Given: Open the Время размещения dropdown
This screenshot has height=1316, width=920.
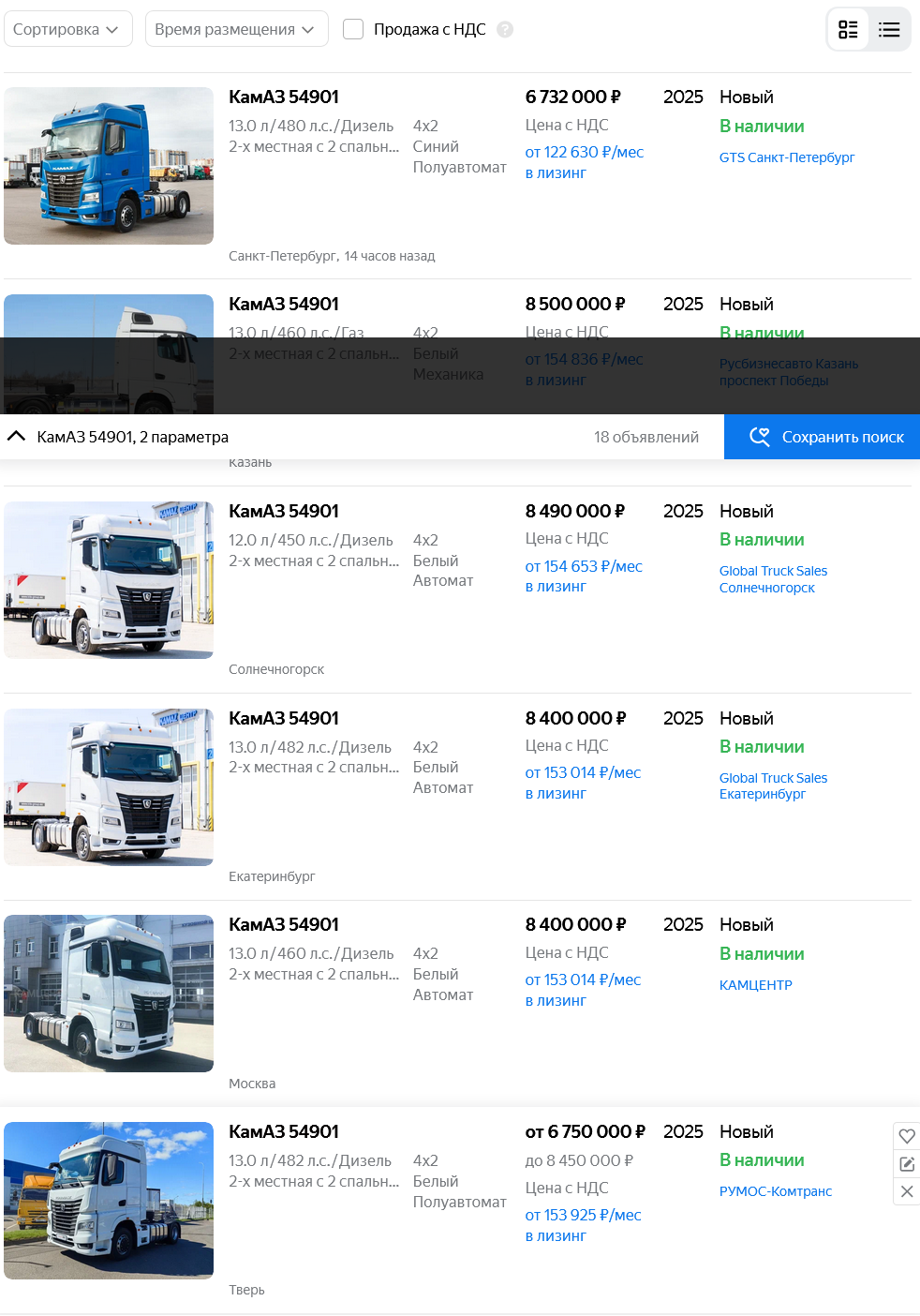Looking at the screenshot, I should (236, 29).
